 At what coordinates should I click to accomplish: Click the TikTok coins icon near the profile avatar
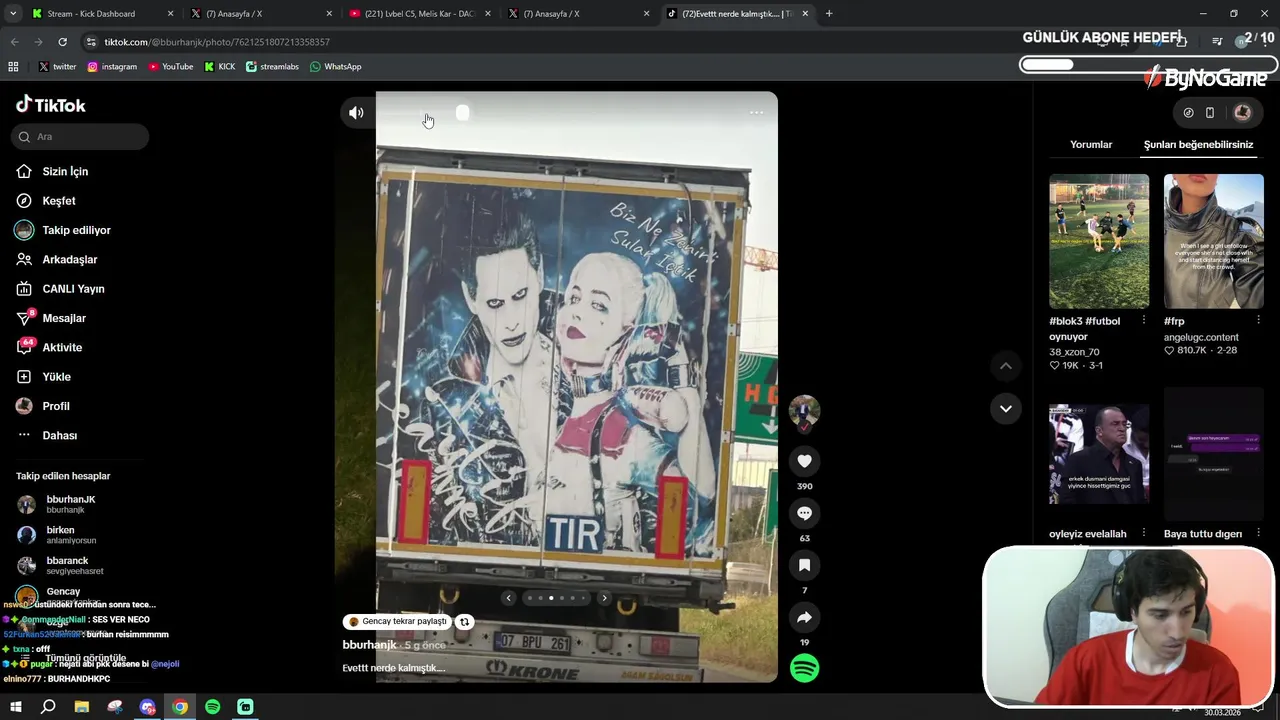(1188, 113)
